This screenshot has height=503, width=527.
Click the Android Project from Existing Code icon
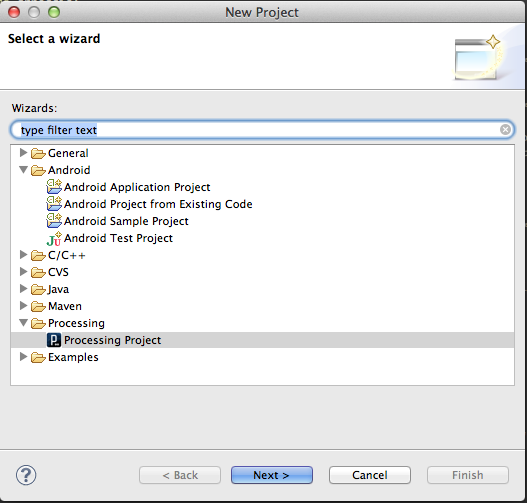[x=54, y=204]
